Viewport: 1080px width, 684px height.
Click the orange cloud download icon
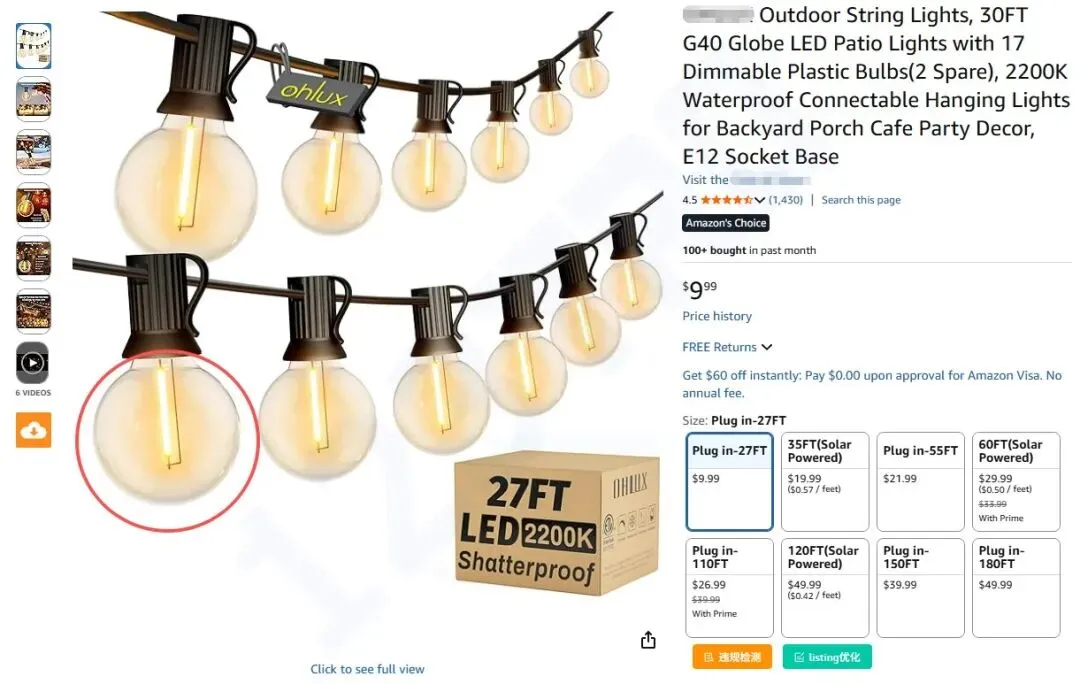[x=34, y=431]
